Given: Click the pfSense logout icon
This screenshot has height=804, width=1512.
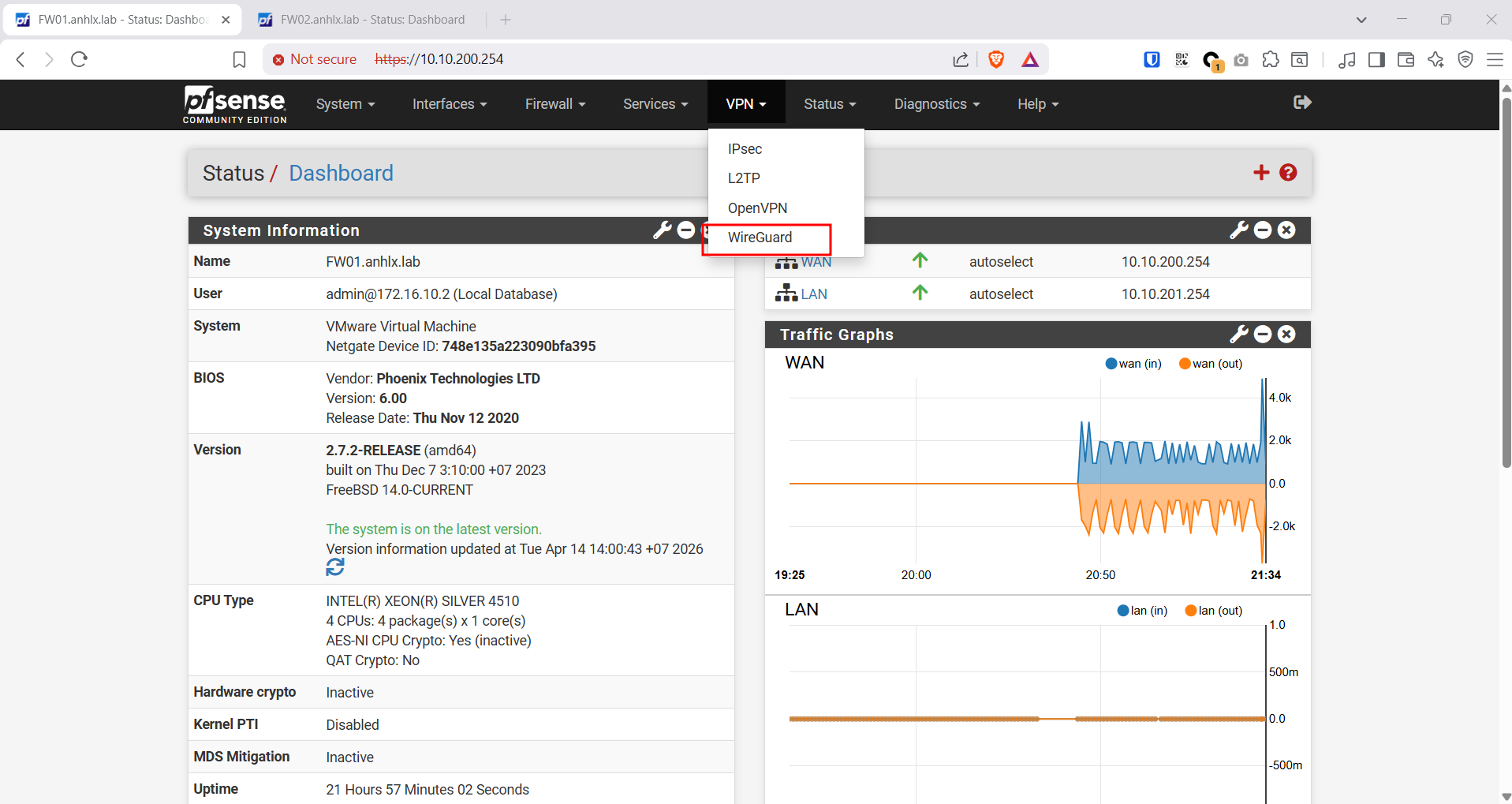Looking at the screenshot, I should pyautogui.click(x=1302, y=103).
